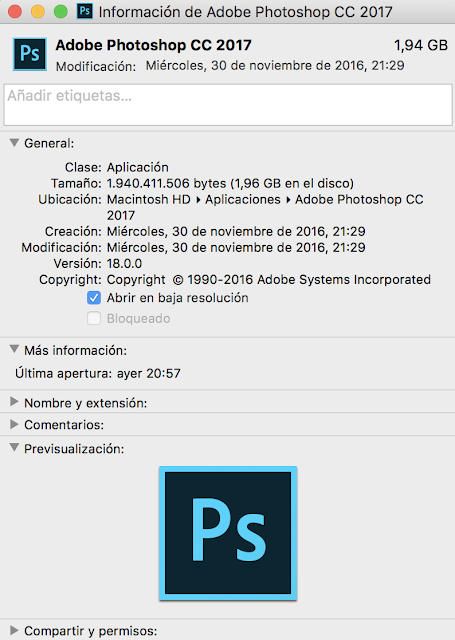
Task: Collapse the General section triangle
Action: coord(14,143)
